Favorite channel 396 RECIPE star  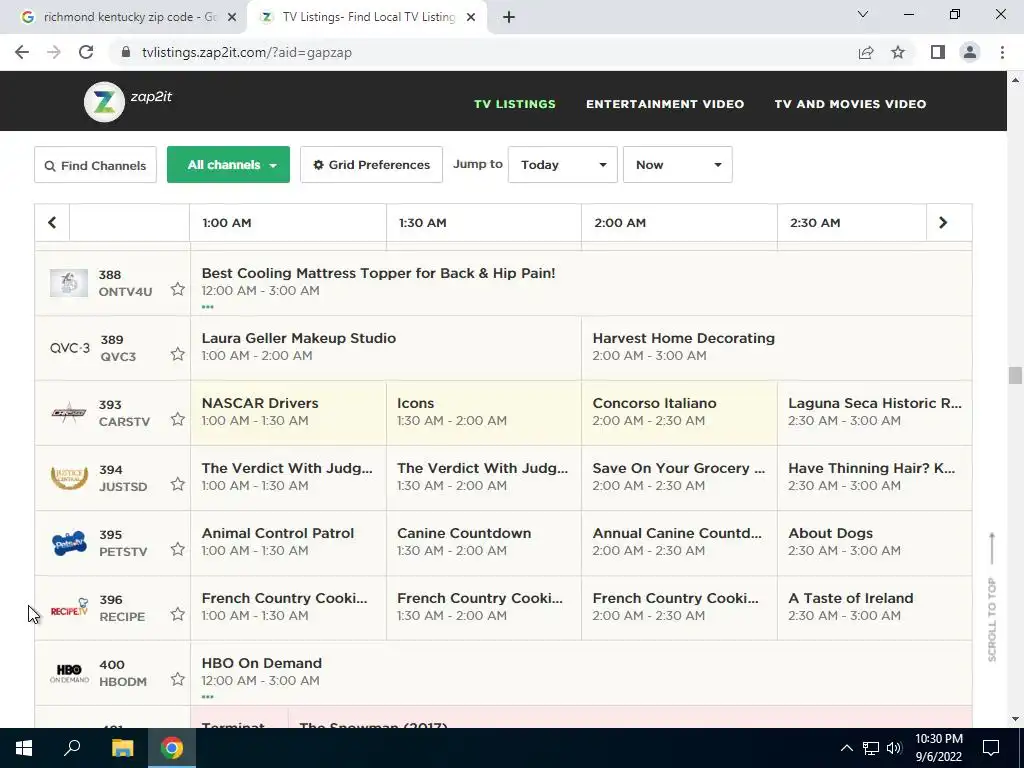coord(178,614)
